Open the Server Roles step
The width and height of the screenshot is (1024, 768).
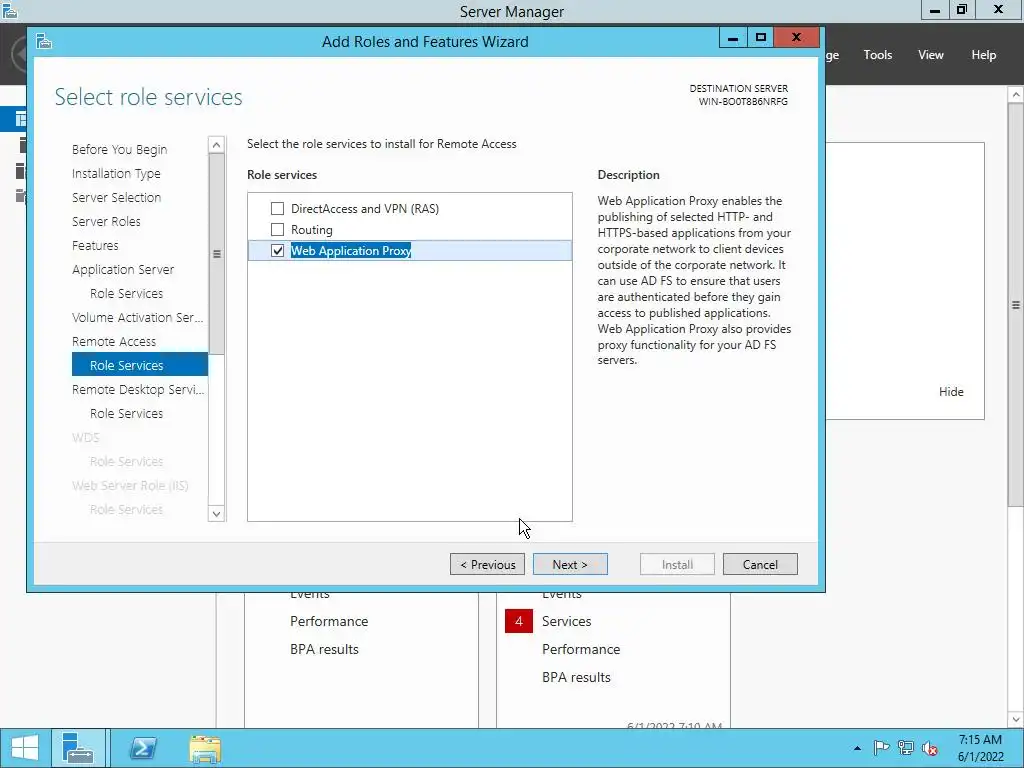(106, 221)
